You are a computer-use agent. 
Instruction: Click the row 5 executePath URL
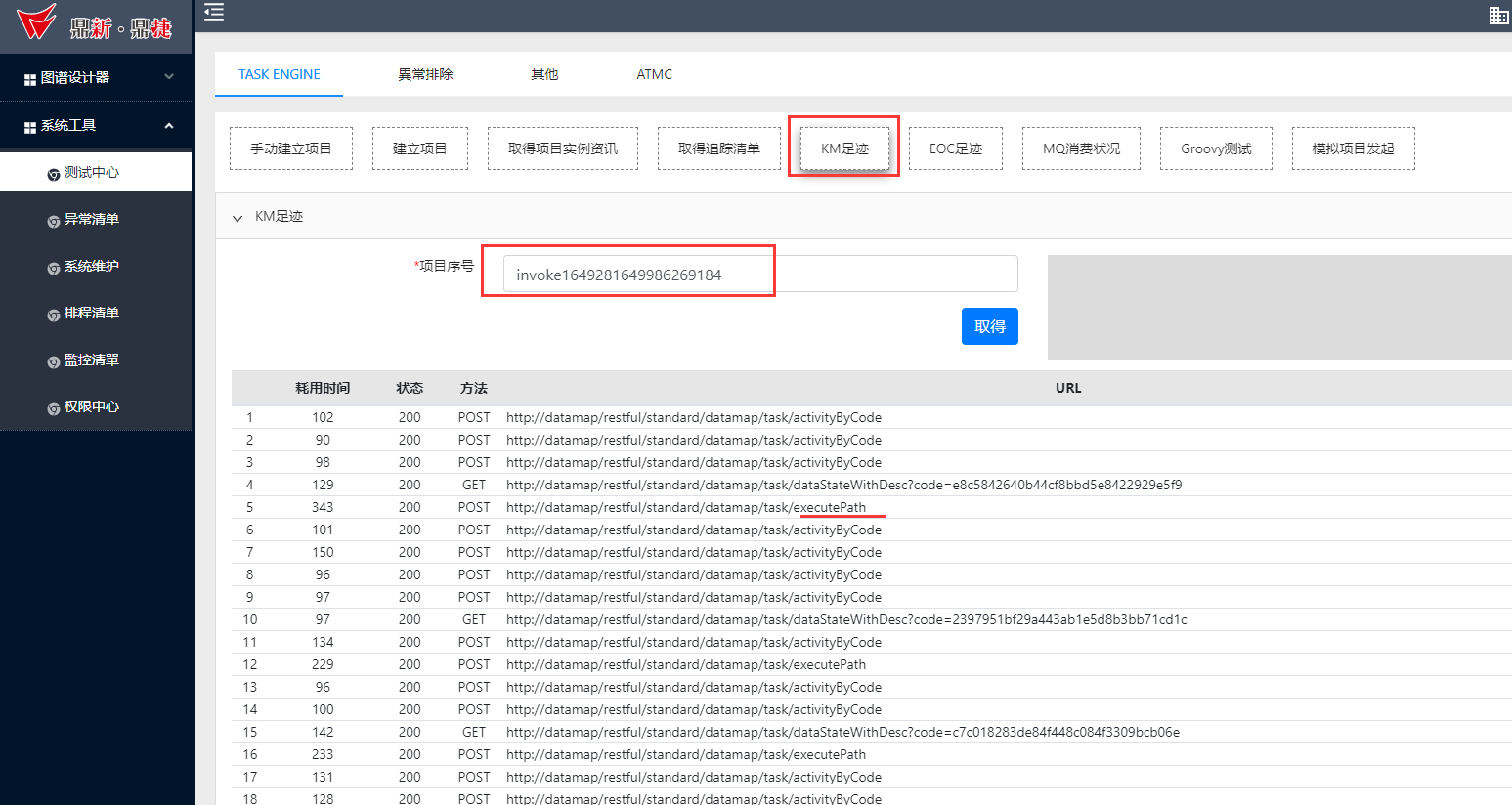[686, 507]
